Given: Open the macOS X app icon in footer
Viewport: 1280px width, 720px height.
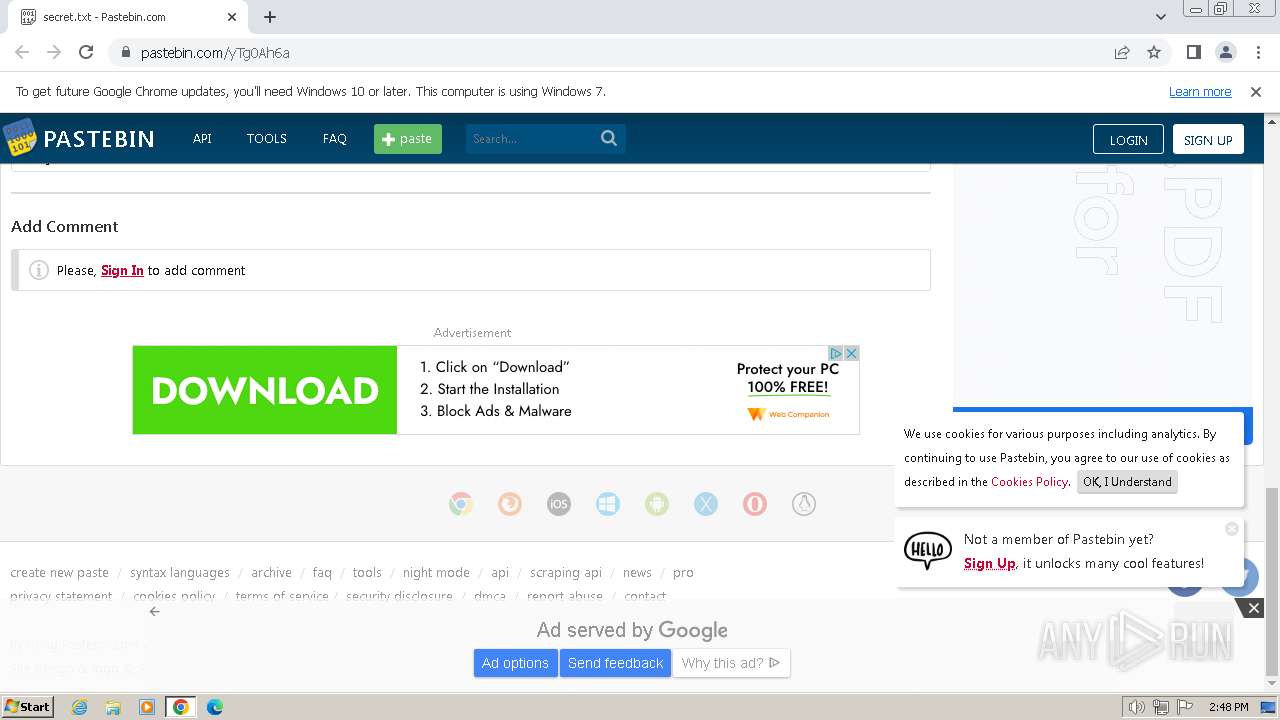Looking at the screenshot, I should 706,504.
